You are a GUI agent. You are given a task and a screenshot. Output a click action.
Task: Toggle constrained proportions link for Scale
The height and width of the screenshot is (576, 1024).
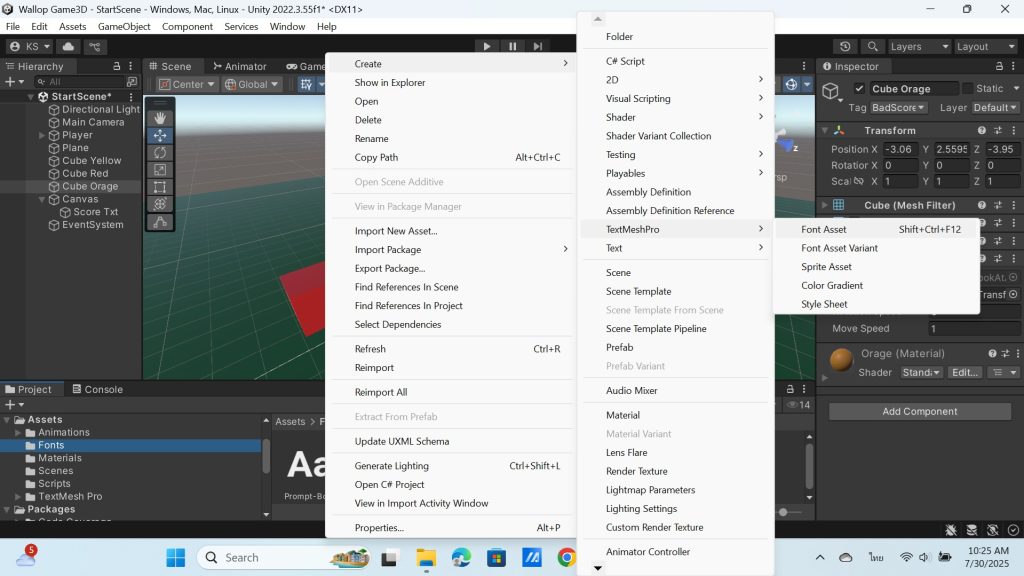click(859, 182)
